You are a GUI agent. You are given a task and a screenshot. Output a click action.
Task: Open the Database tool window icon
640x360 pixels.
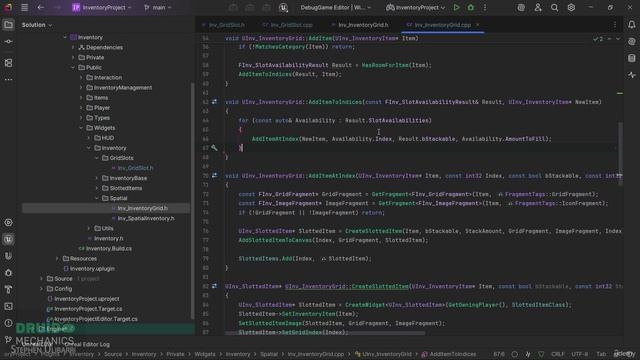(631, 58)
